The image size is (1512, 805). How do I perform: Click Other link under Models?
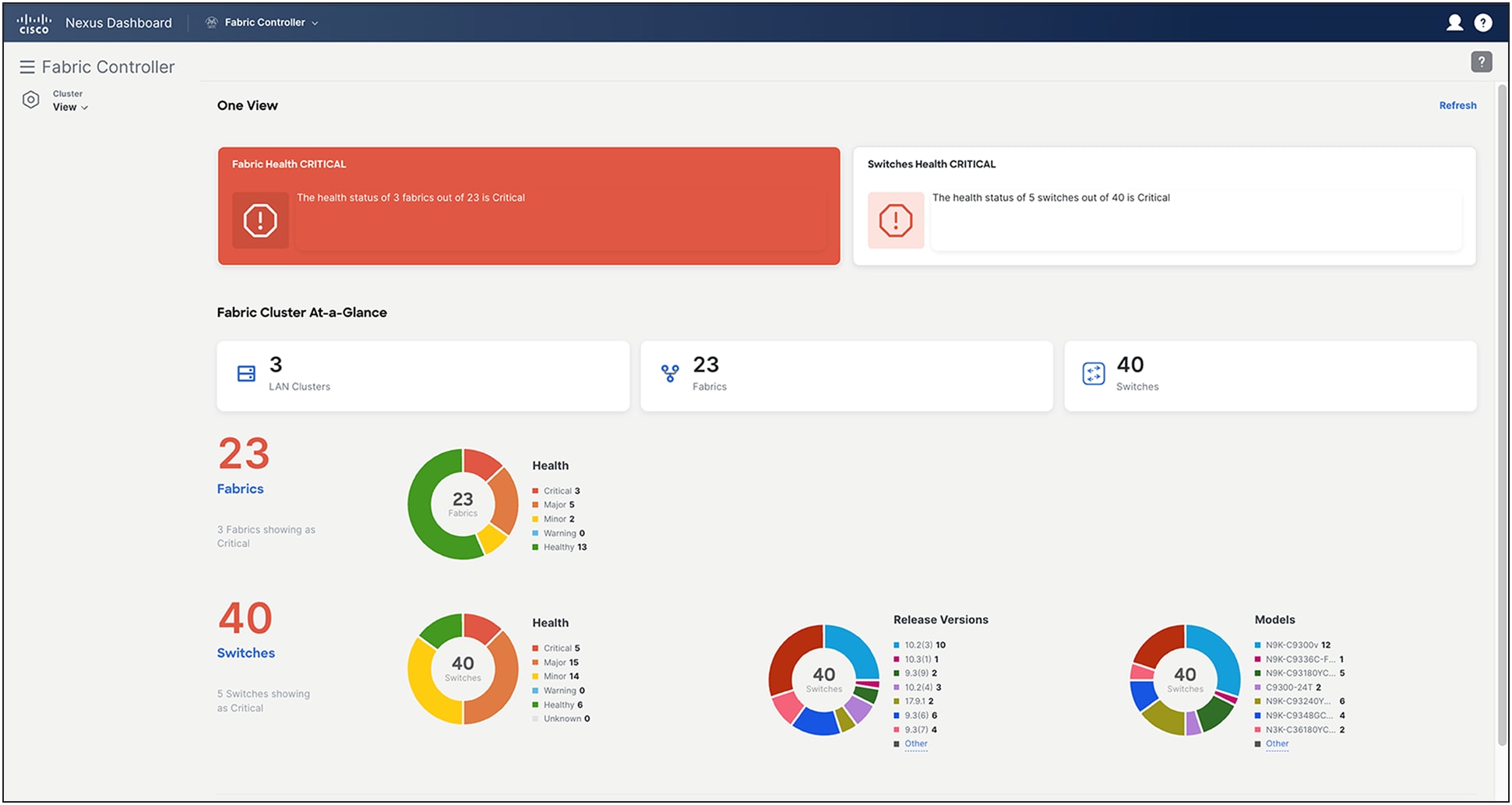click(x=1277, y=743)
